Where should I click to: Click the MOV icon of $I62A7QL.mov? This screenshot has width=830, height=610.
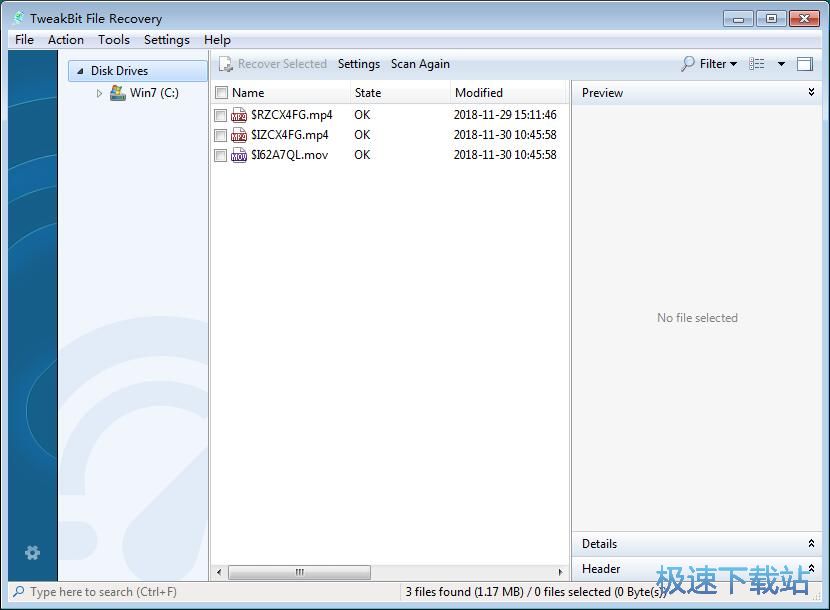tap(239, 155)
